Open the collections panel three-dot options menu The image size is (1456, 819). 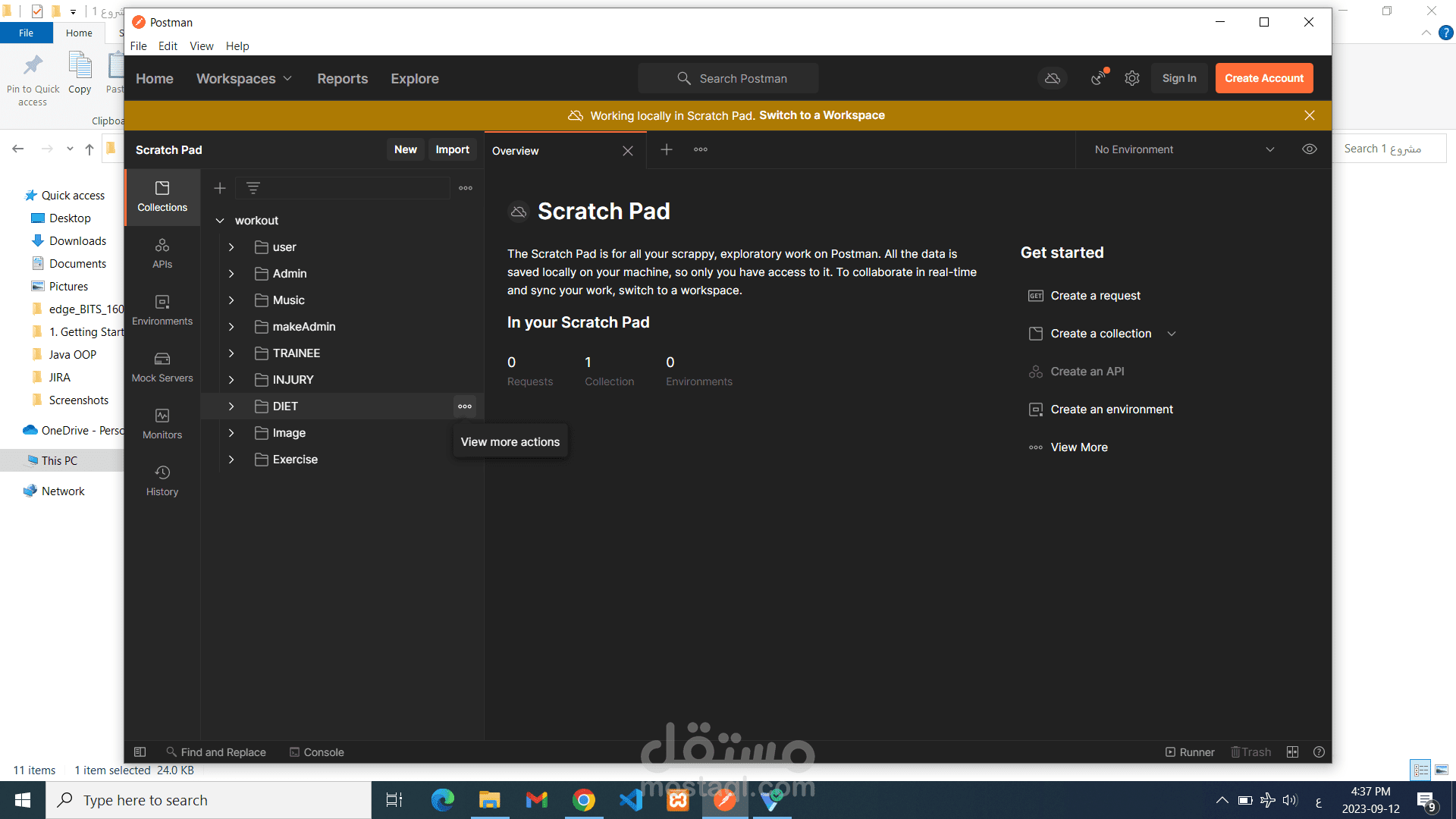pyautogui.click(x=466, y=188)
